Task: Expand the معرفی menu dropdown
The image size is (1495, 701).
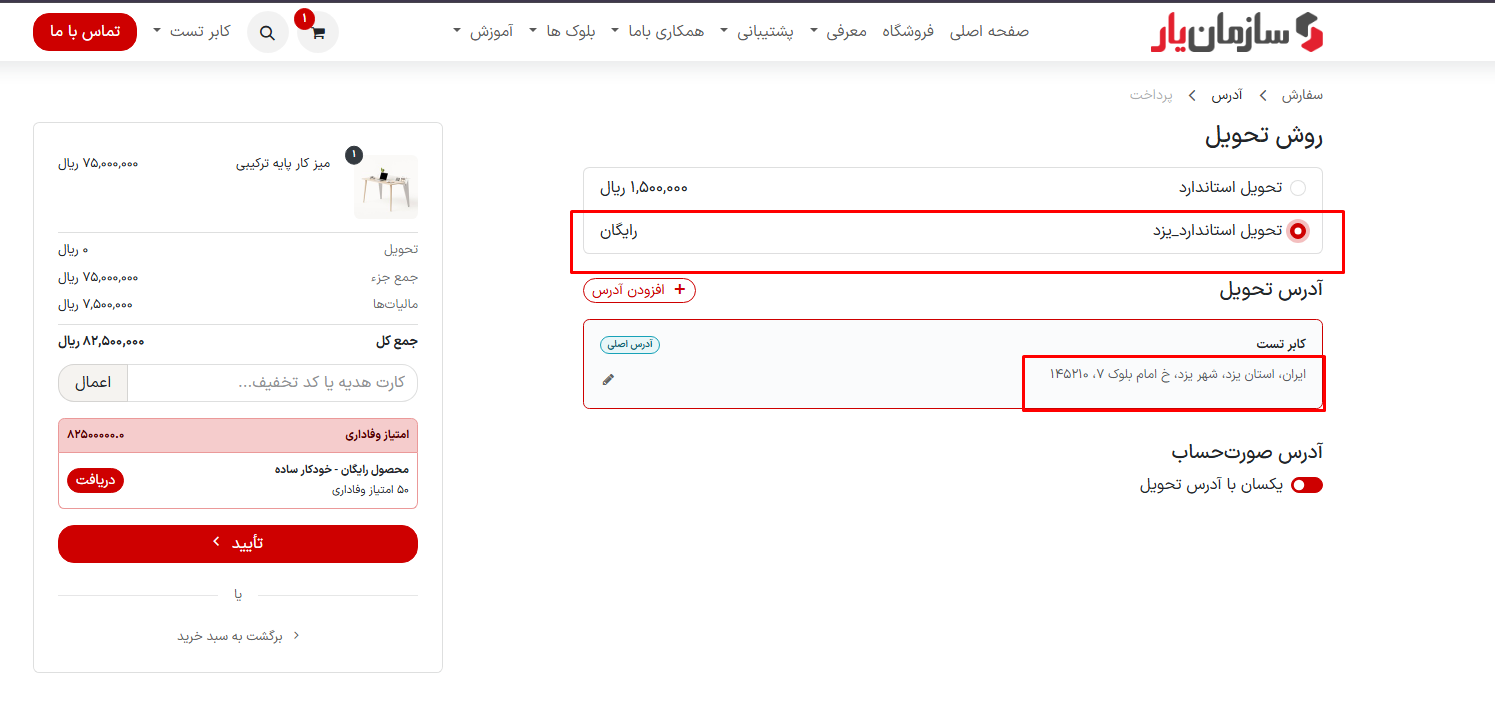Action: click(x=838, y=31)
